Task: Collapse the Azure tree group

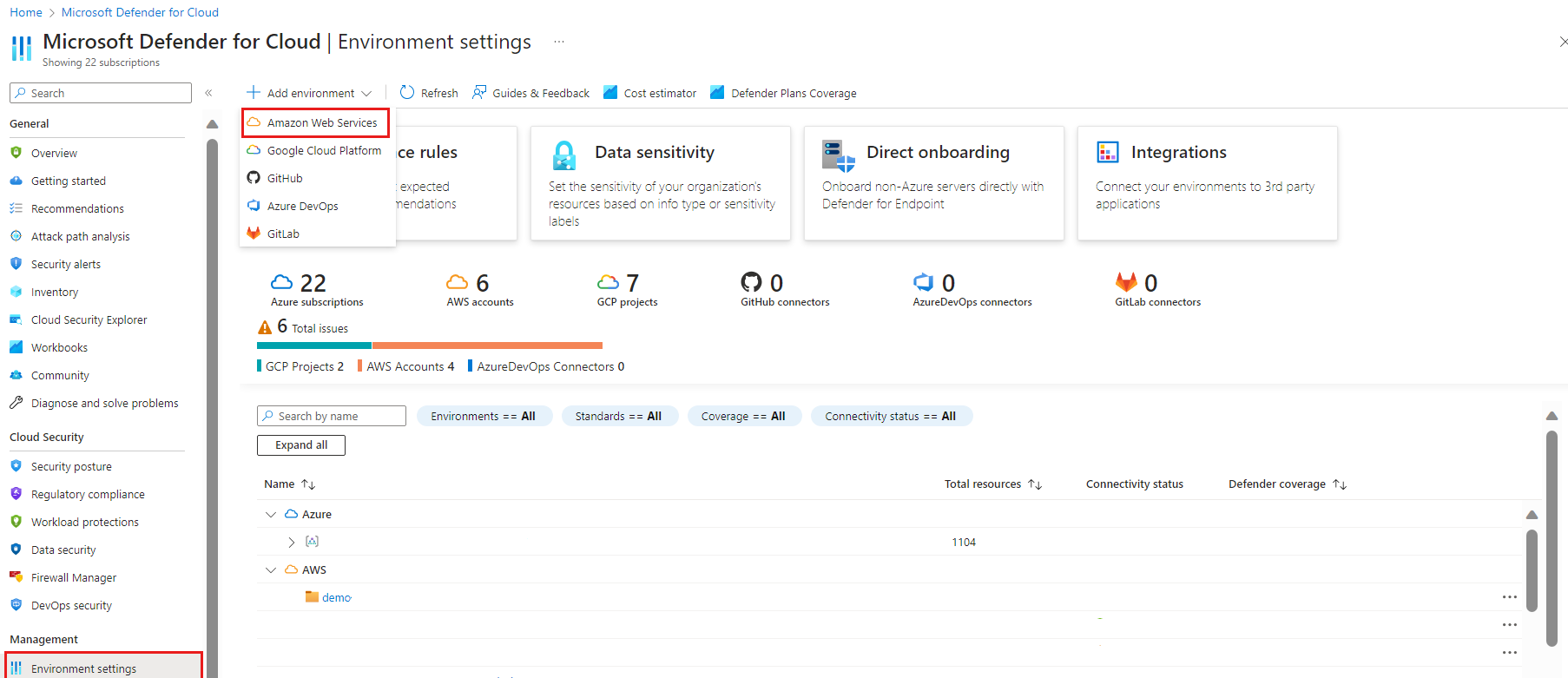Action: tap(271, 515)
